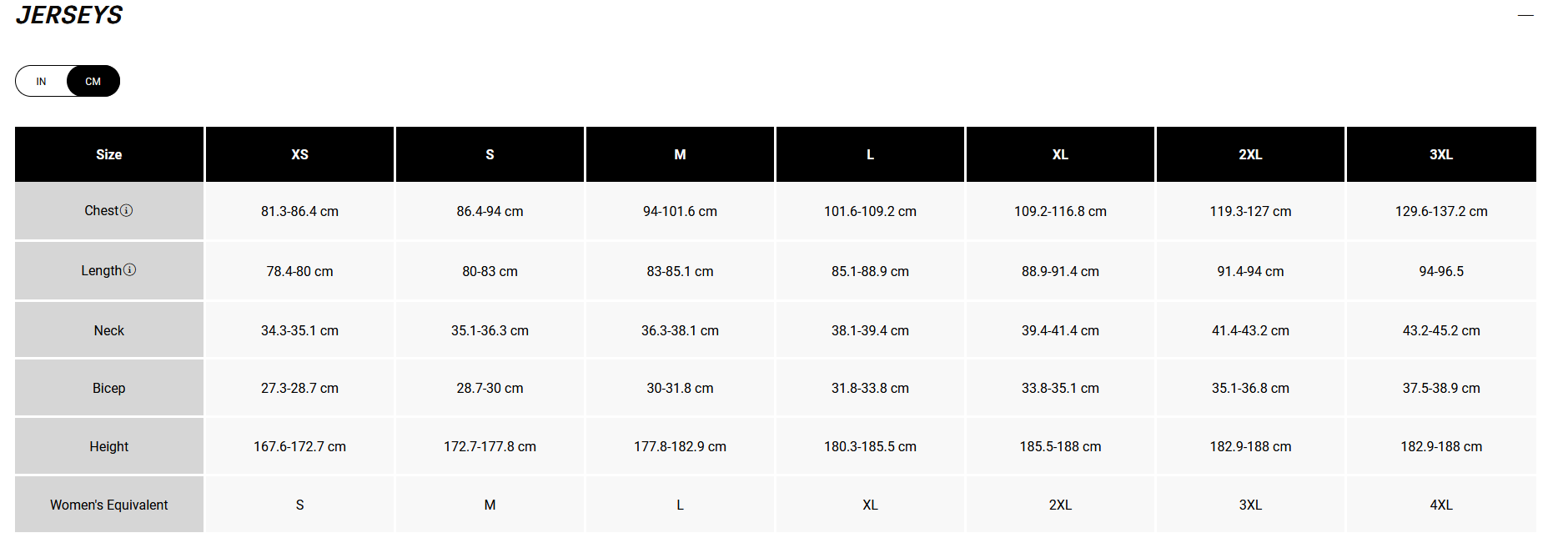This screenshot has height=548, width=1568.
Task: Click the Neck row label
Action: (109, 330)
